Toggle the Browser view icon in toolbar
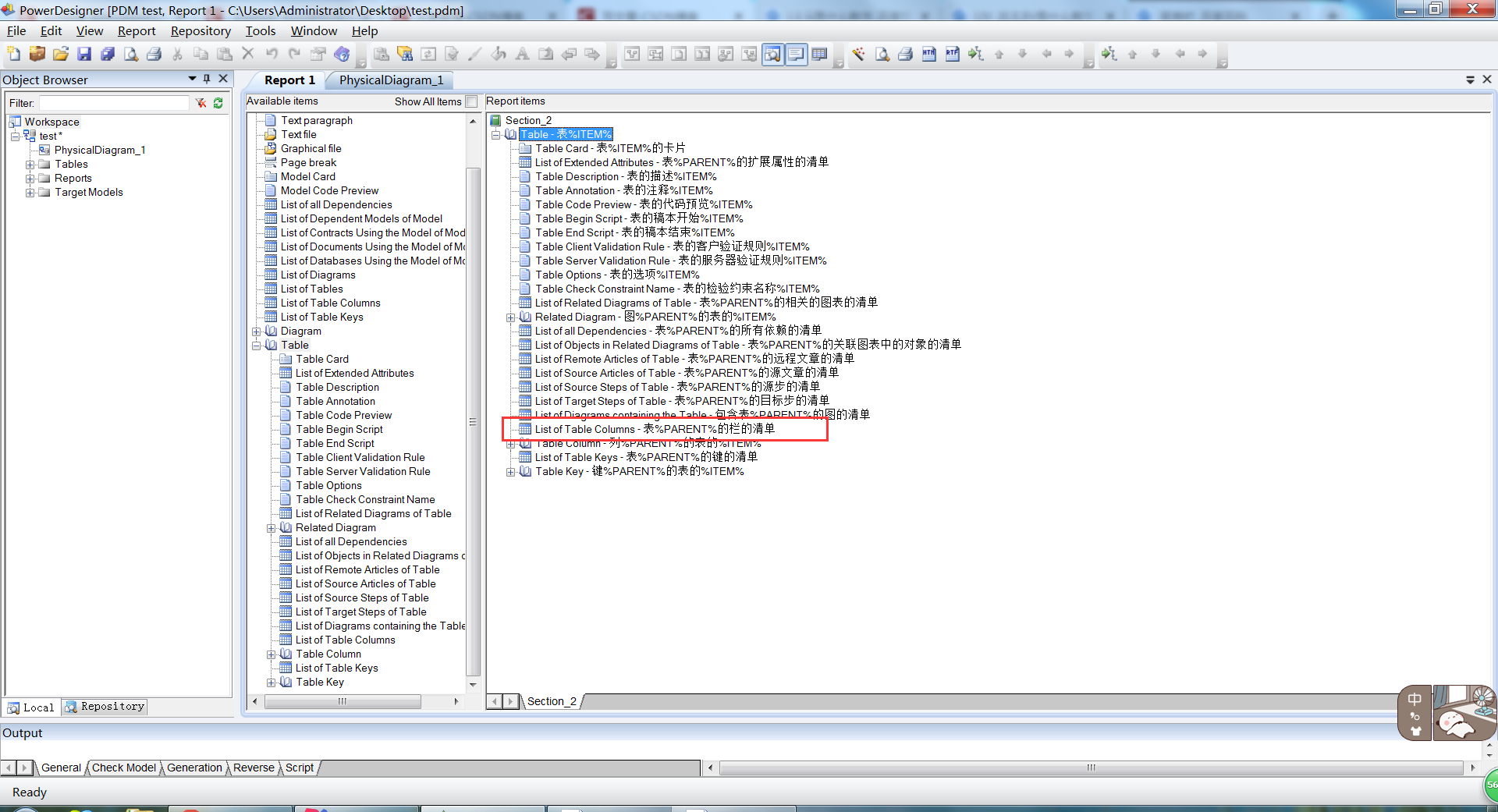Viewport: 1498px width, 812px height. (772, 54)
